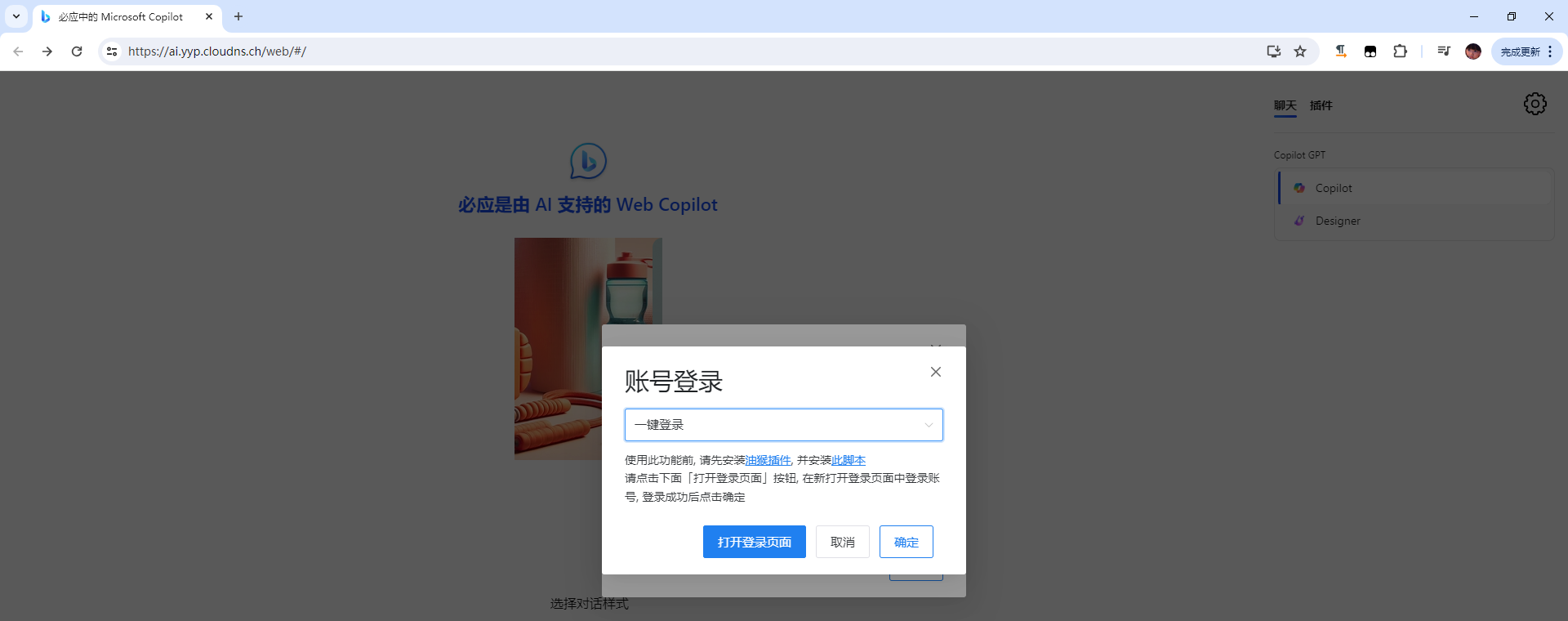Go forward in browser history
Image resolution: width=1568 pixels, height=621 pixels.
tap(47, 51)
